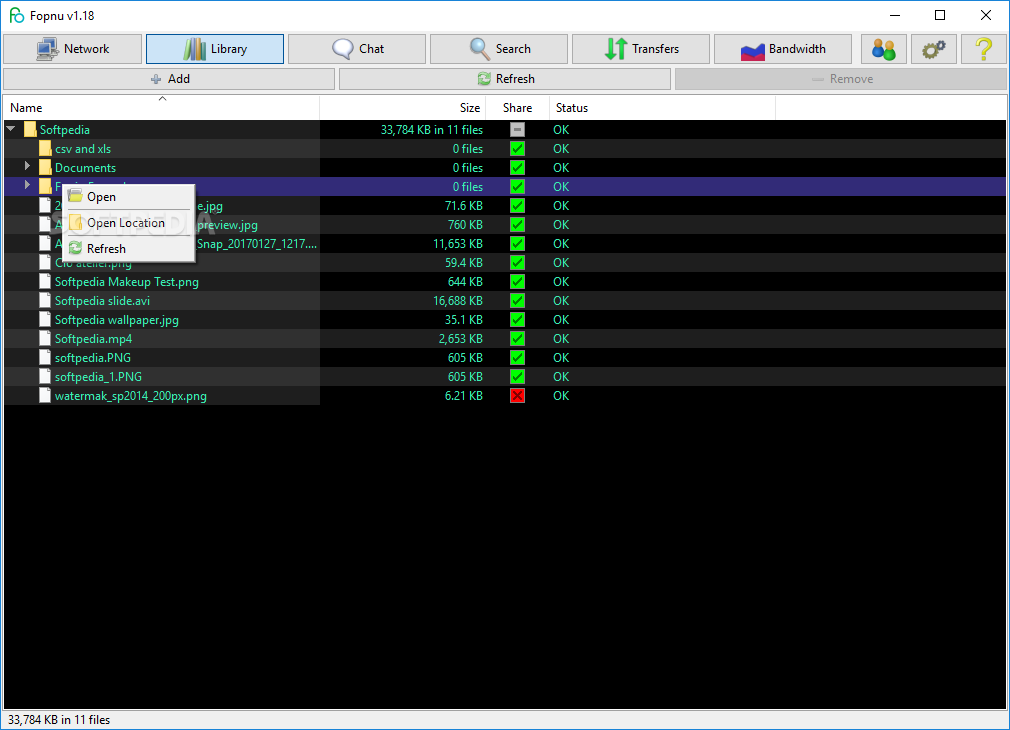Viewport: 1010px width, 730px height.
Task: Open settings with the gears icon
Action: [x=933, y=49]
